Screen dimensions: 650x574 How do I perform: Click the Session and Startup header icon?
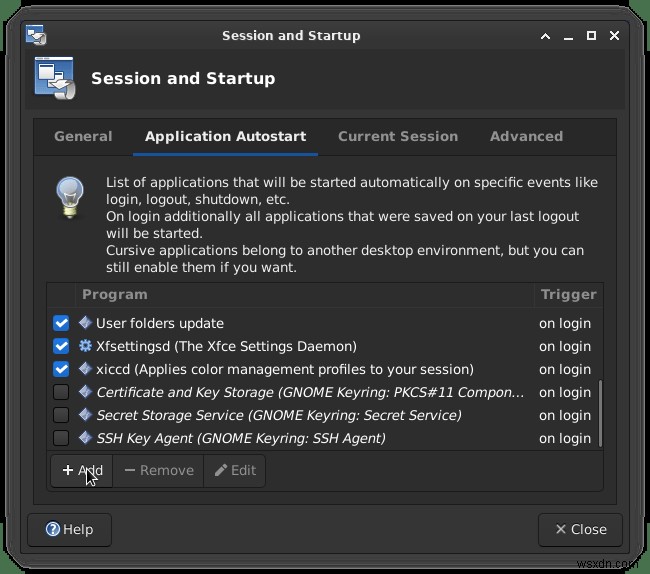pos(55,78)
